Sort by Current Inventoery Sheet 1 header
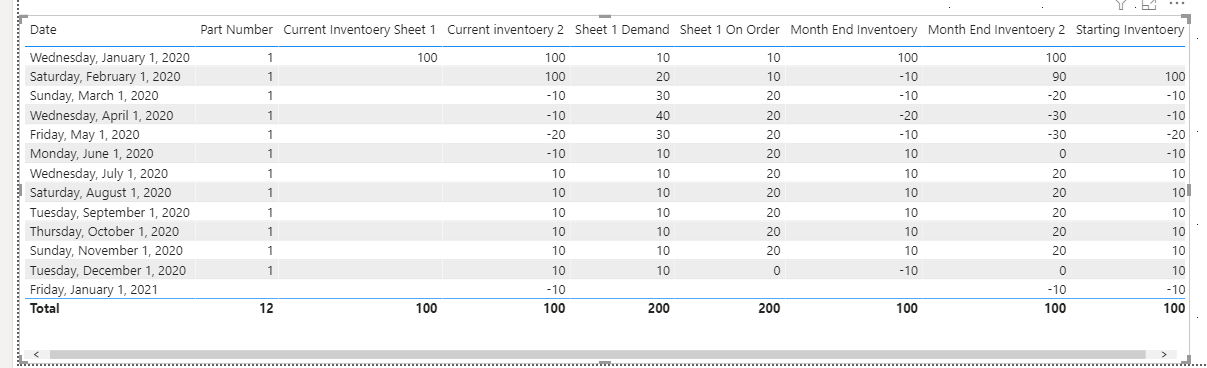This screenshot has width=1207, height=368. click(x=360, y=30)
